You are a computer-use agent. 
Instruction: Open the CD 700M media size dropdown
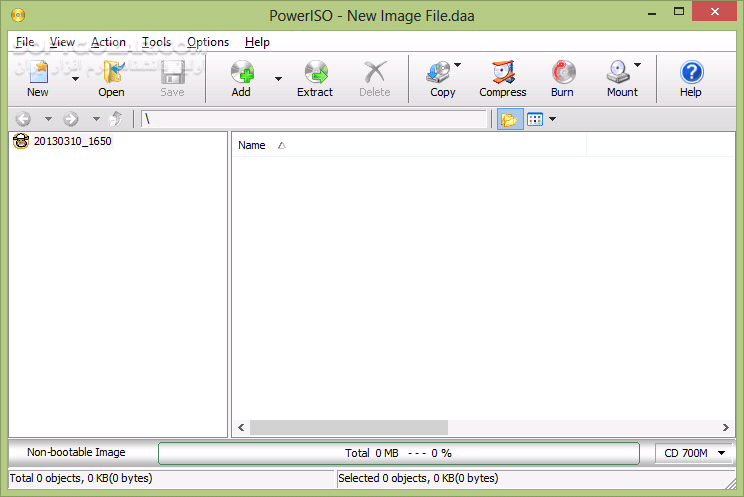tap(695, 453)
